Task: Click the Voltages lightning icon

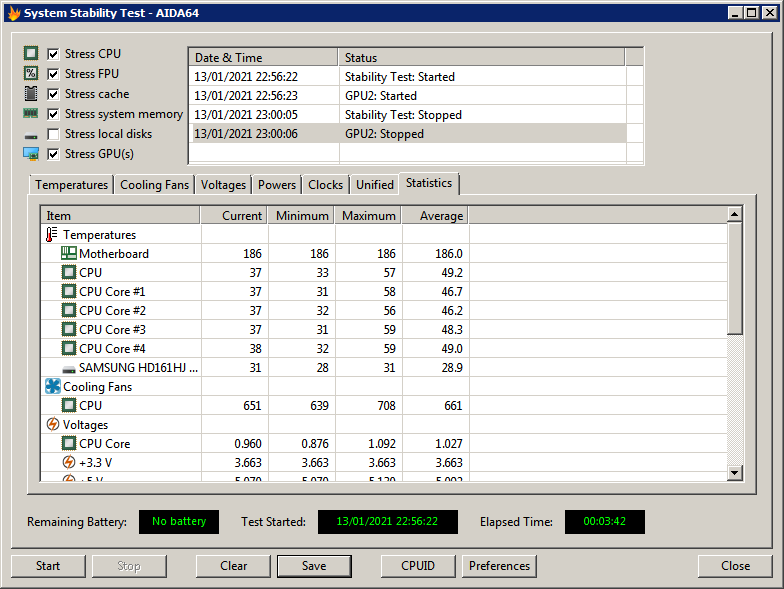Action: coord(52,424)
